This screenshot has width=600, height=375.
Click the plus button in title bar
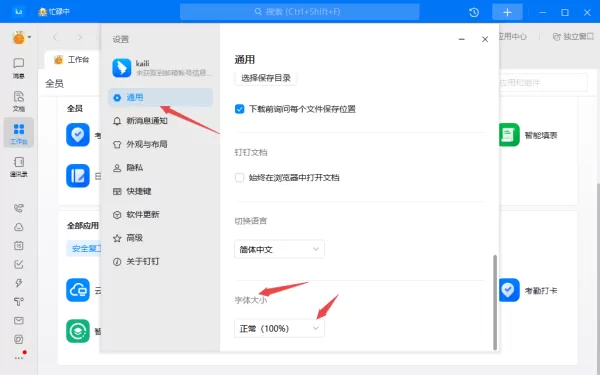point(507,12)
